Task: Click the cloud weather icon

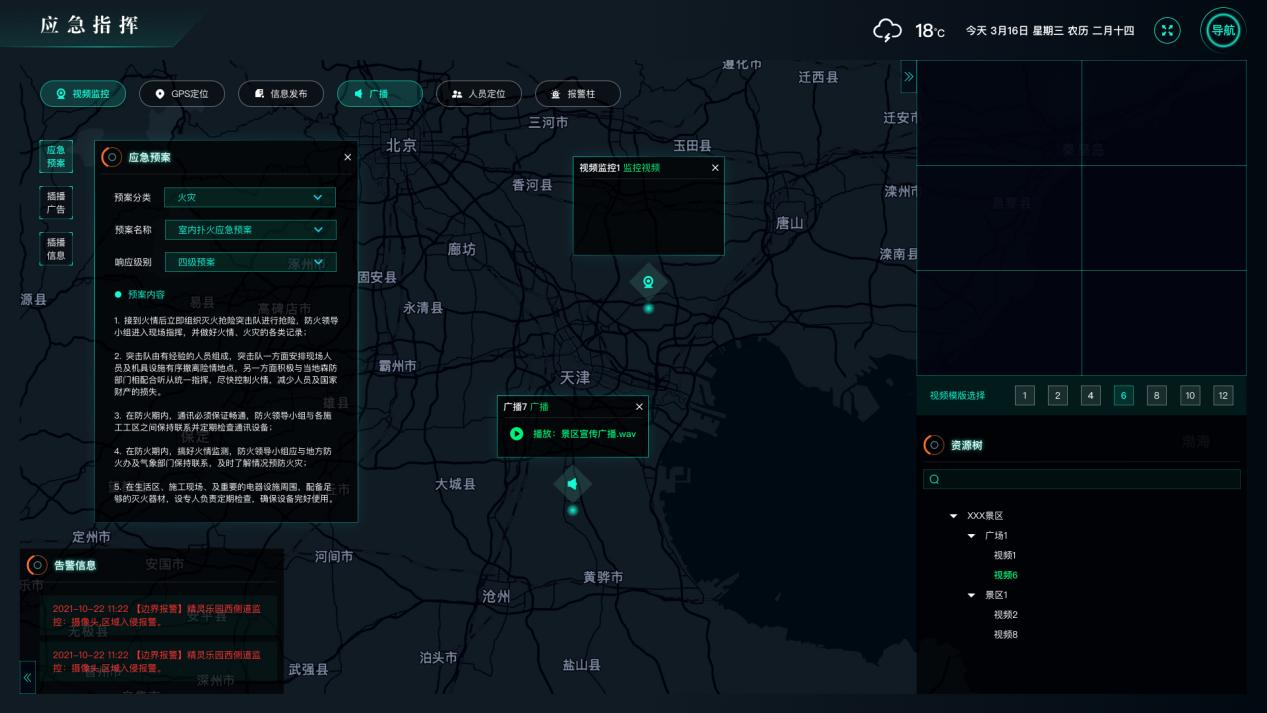Action: [x=887, y=30]
